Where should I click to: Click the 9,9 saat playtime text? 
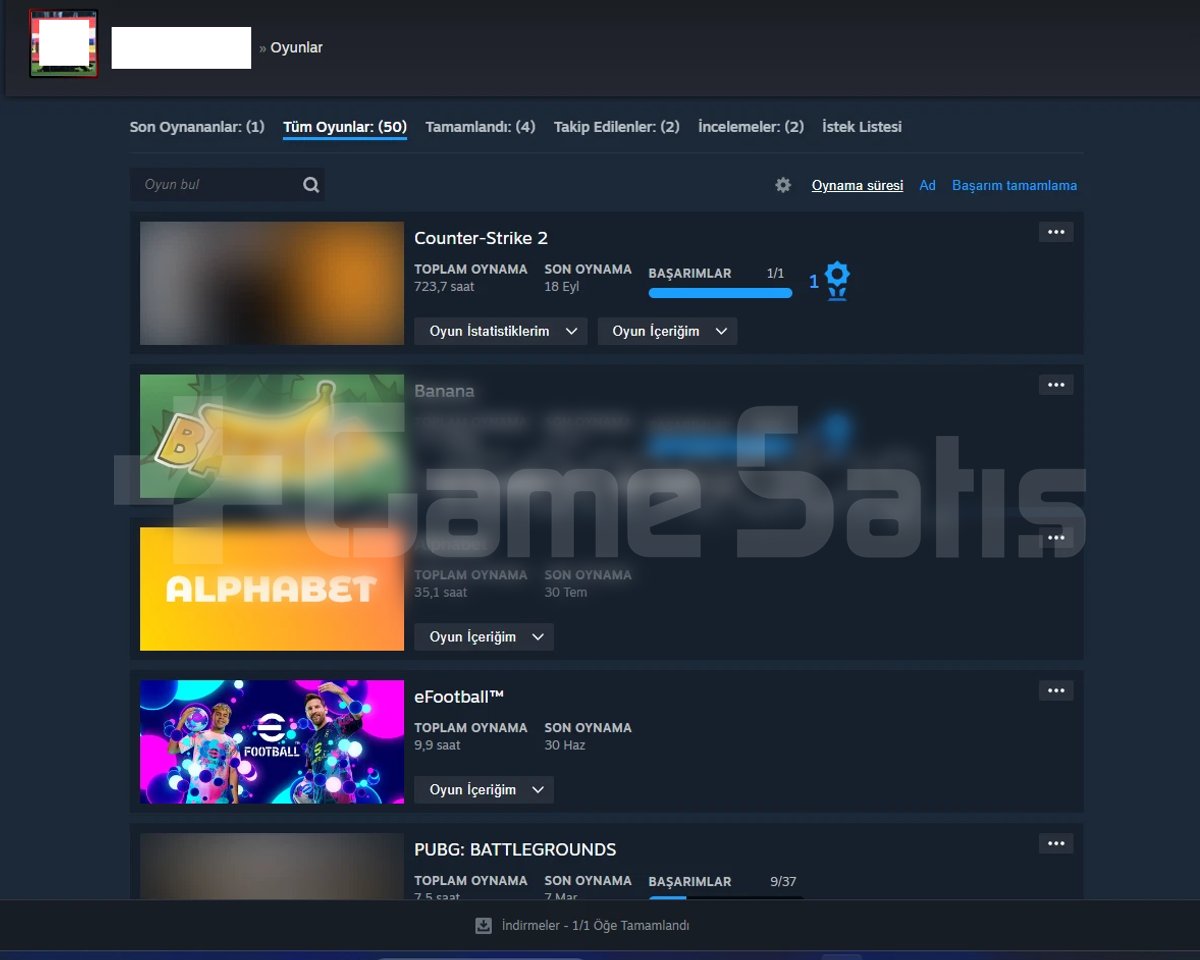(x=438, y=745)
